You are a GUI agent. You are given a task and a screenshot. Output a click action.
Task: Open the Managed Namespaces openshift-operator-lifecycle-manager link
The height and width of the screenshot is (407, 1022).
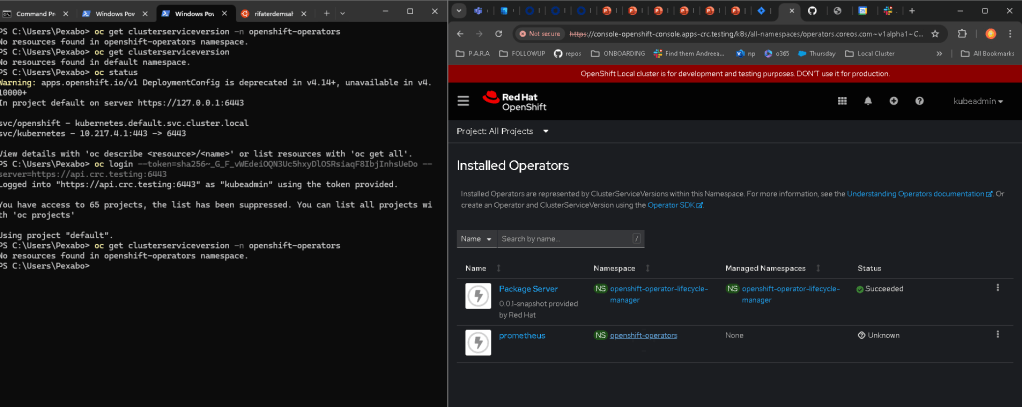[791, 294]
